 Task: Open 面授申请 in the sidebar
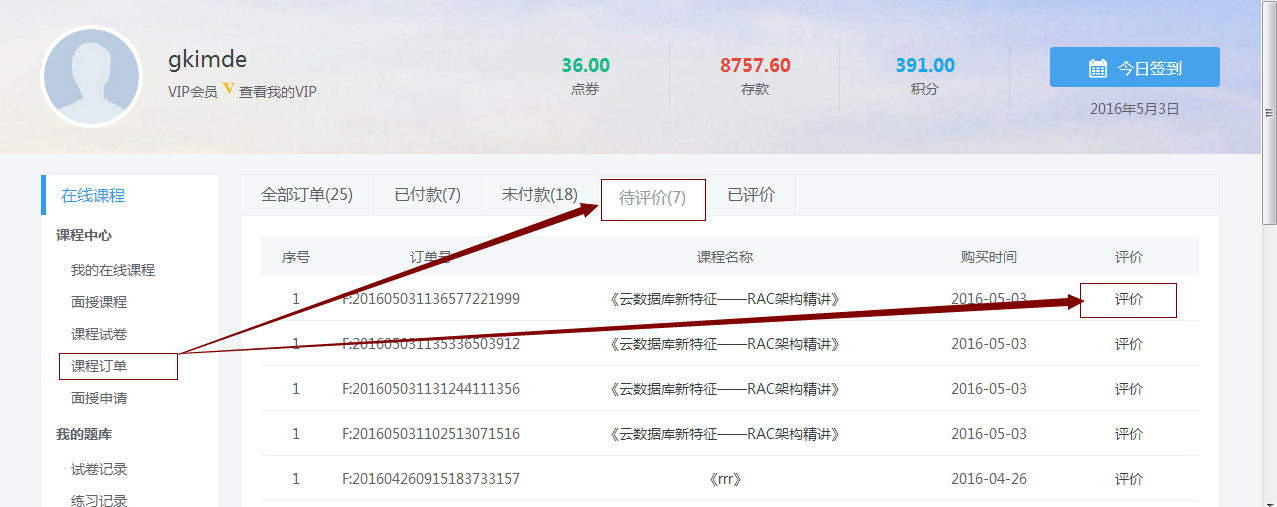point(99,398)
